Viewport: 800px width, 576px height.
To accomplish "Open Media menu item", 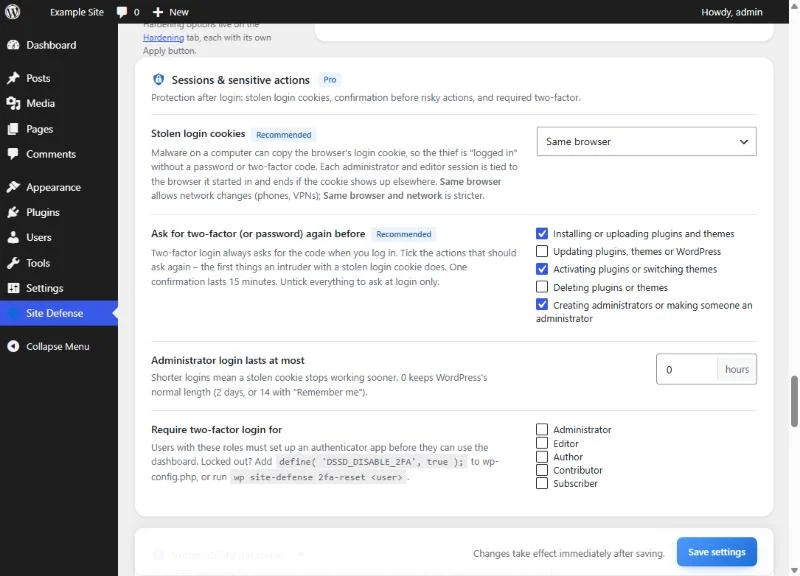I will 59,103.
